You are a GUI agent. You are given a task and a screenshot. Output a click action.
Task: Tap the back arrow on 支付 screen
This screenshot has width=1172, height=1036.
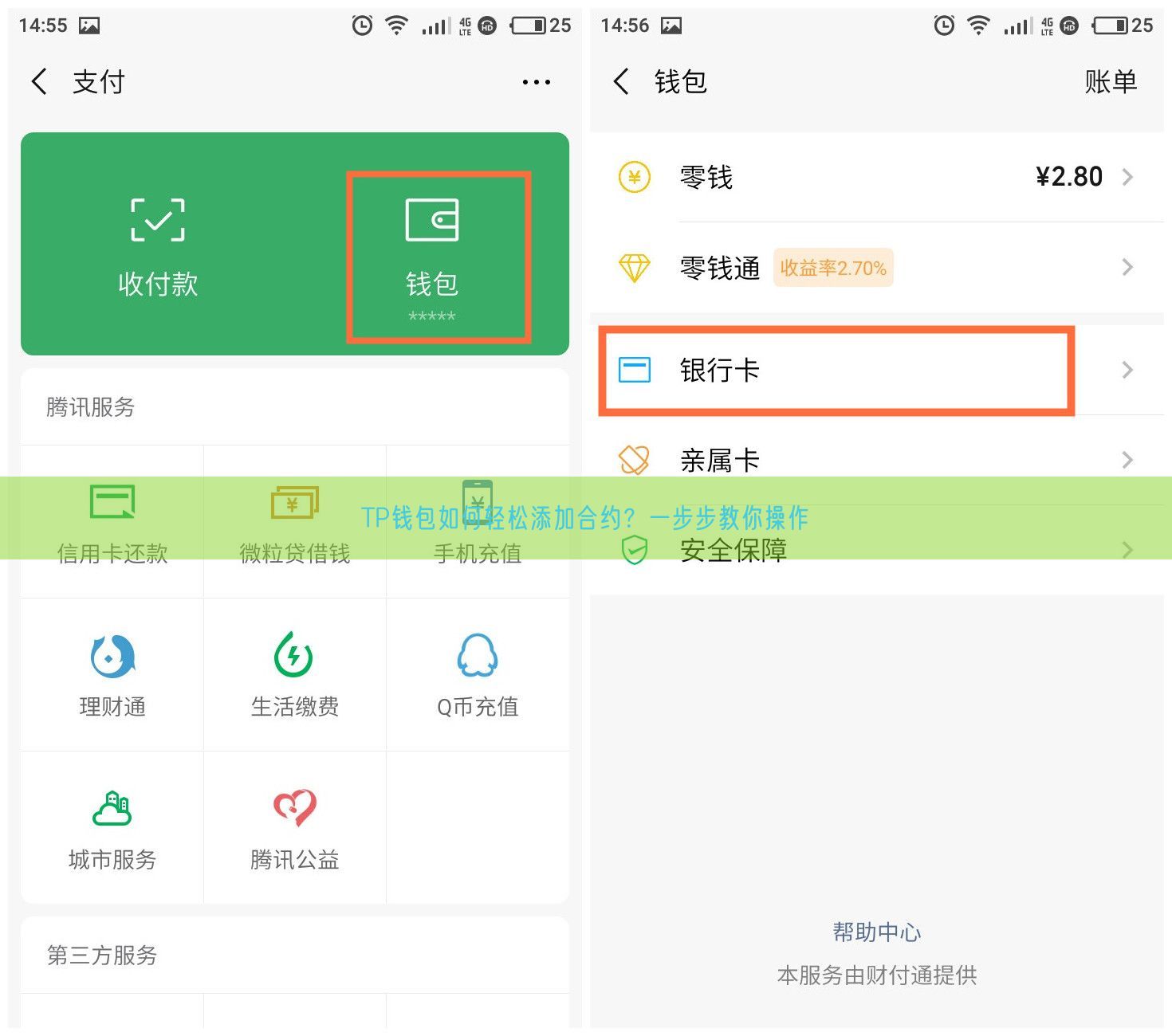point(39,81)
